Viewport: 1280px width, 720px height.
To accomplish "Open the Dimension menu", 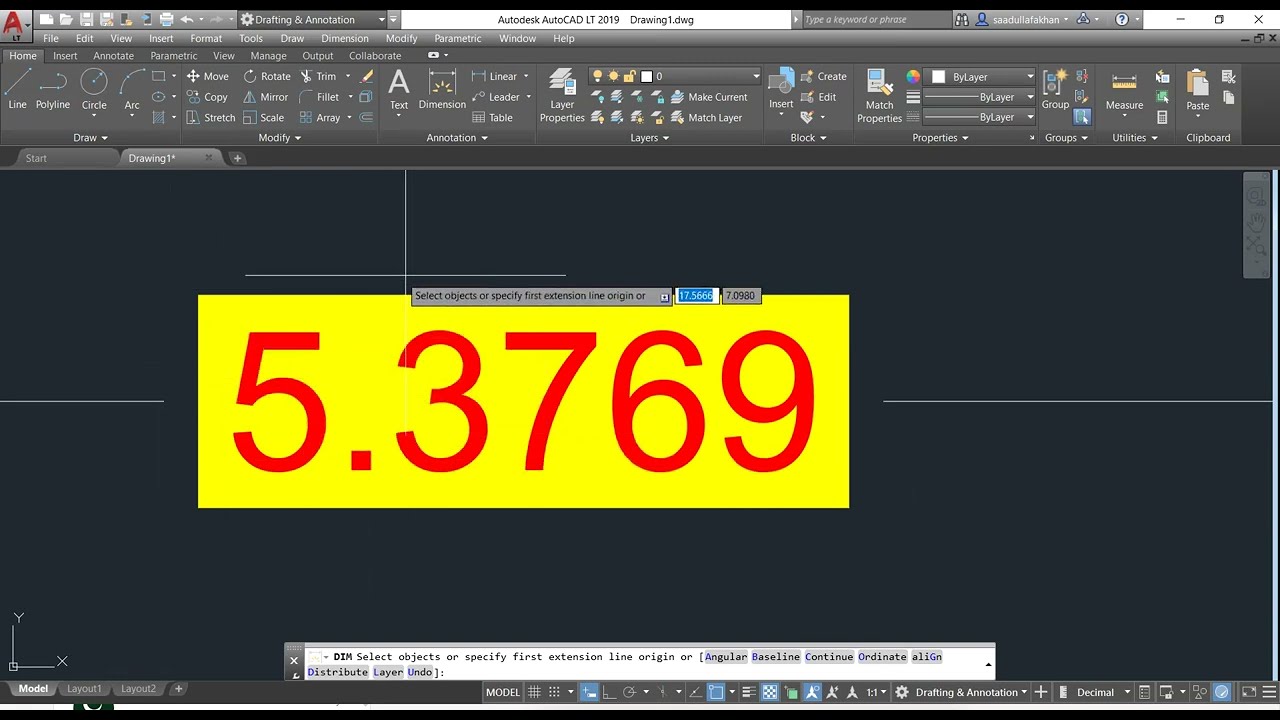I will pos(344,38).
